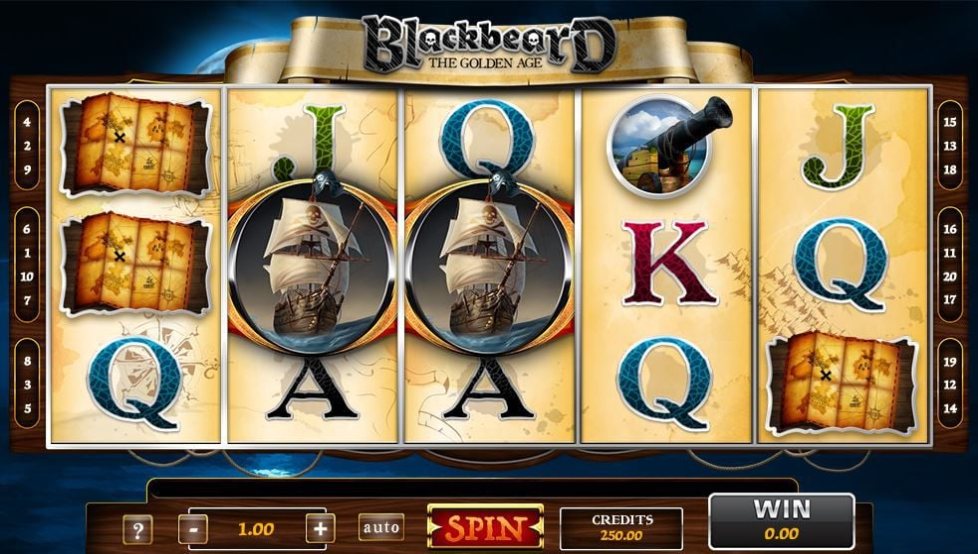
Task: Click the red SPIN button
Action: pyautogui.click(x=485, y=527)
